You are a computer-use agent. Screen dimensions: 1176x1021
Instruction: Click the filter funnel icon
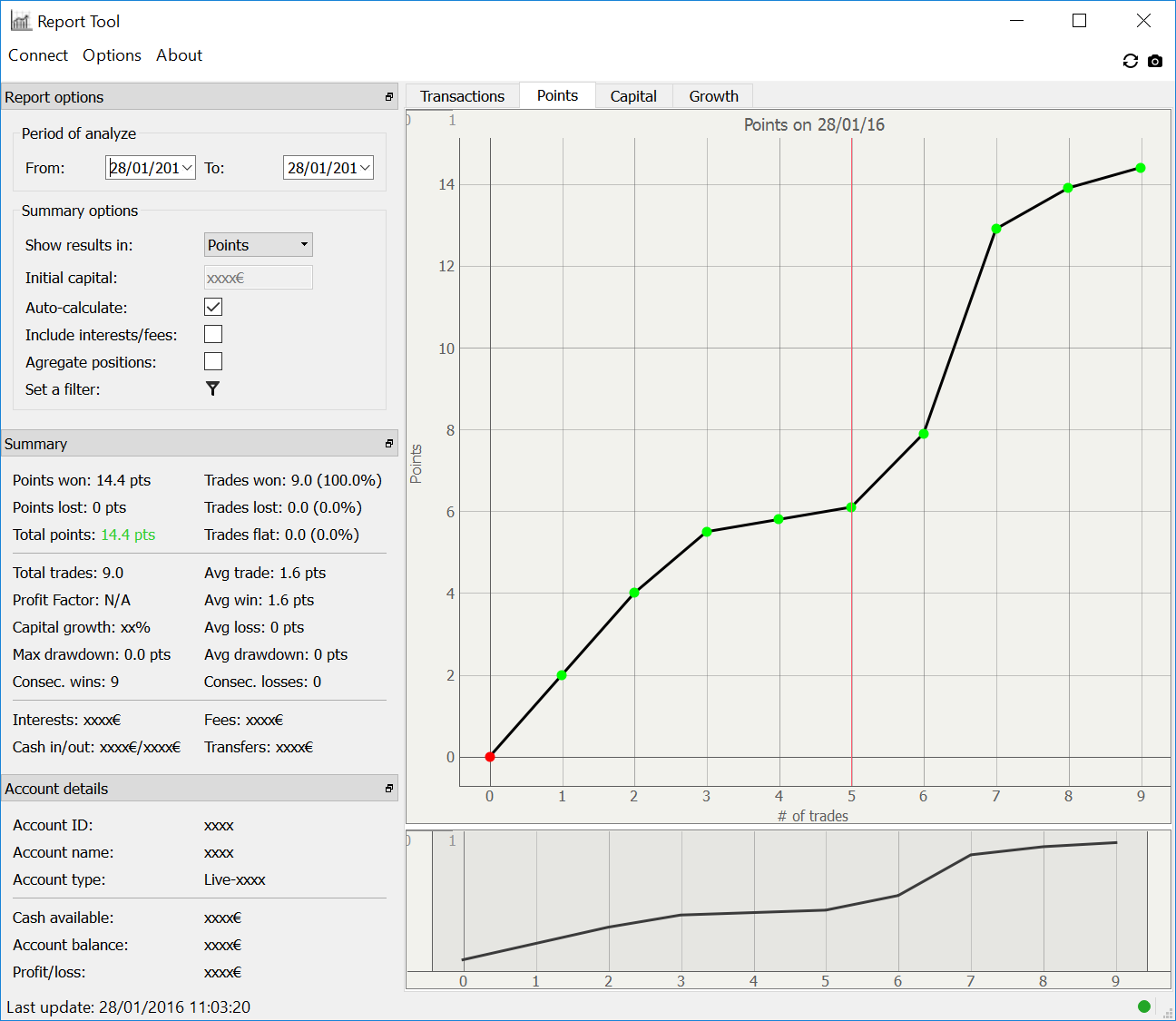click(212, 388)
